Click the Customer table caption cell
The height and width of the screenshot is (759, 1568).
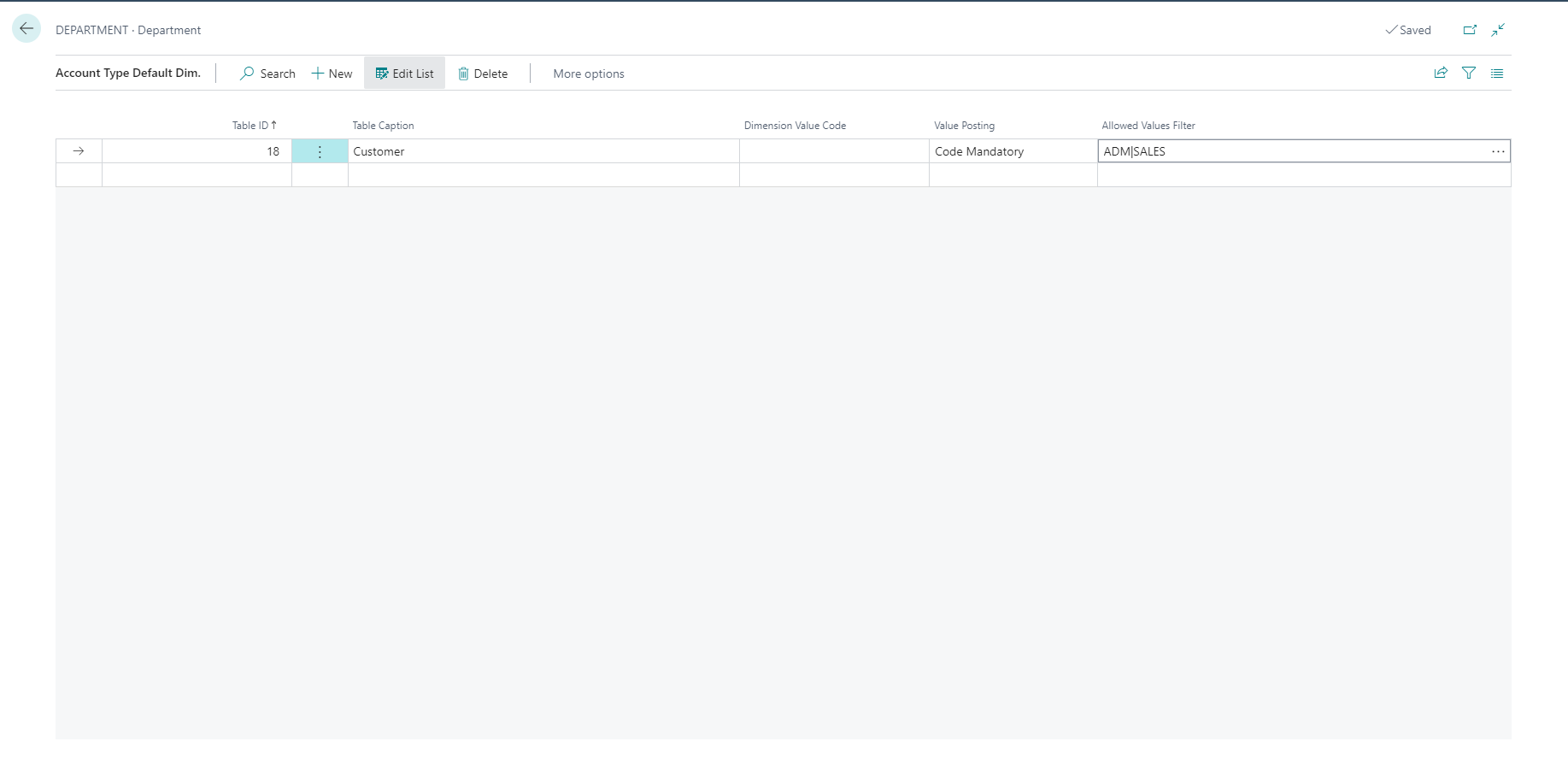[x=543, y=151]
